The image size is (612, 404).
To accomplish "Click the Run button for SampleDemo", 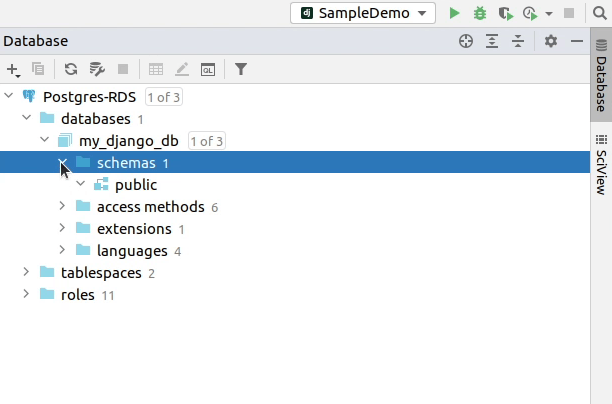I will coord(455,13).
